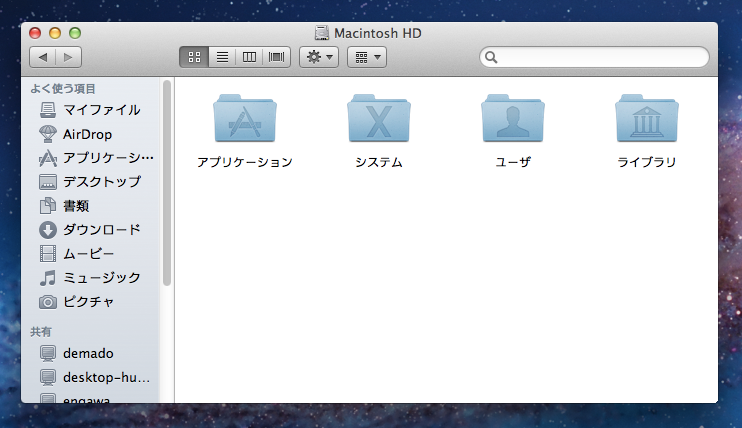Click the applications sidebar icon
This screenshot has width=742, height=428.
coord(48,158)
